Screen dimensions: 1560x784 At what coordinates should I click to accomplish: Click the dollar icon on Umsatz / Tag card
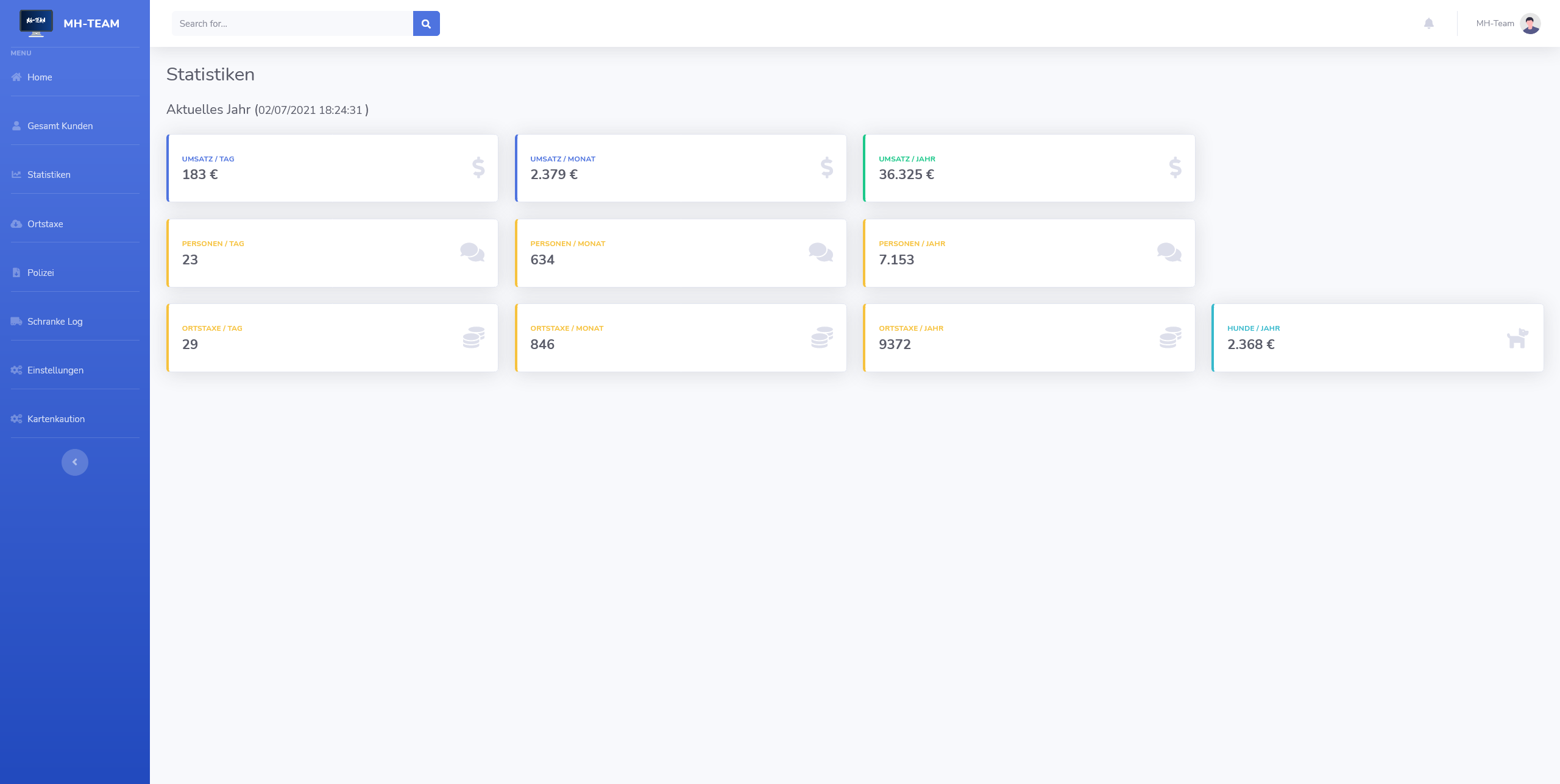pos(478,168)
